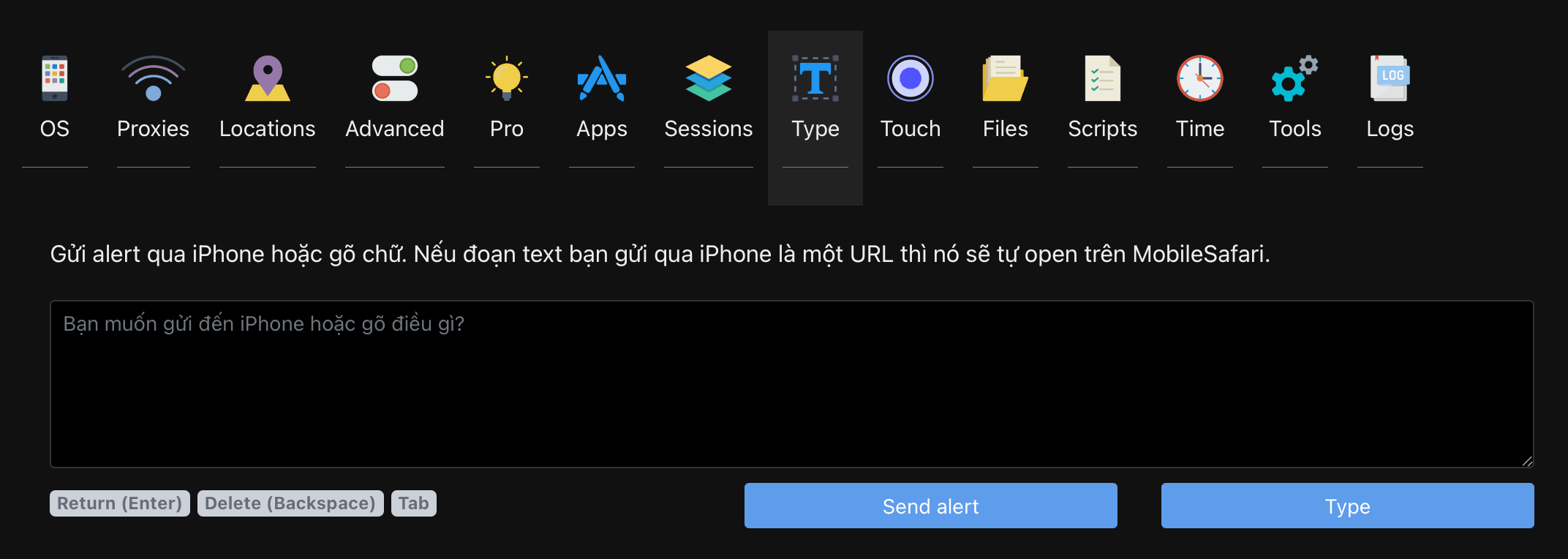The height and width of the screenshot is (559, 1568).
Task: Click the blue Type button
Action: click(1348, 506)
